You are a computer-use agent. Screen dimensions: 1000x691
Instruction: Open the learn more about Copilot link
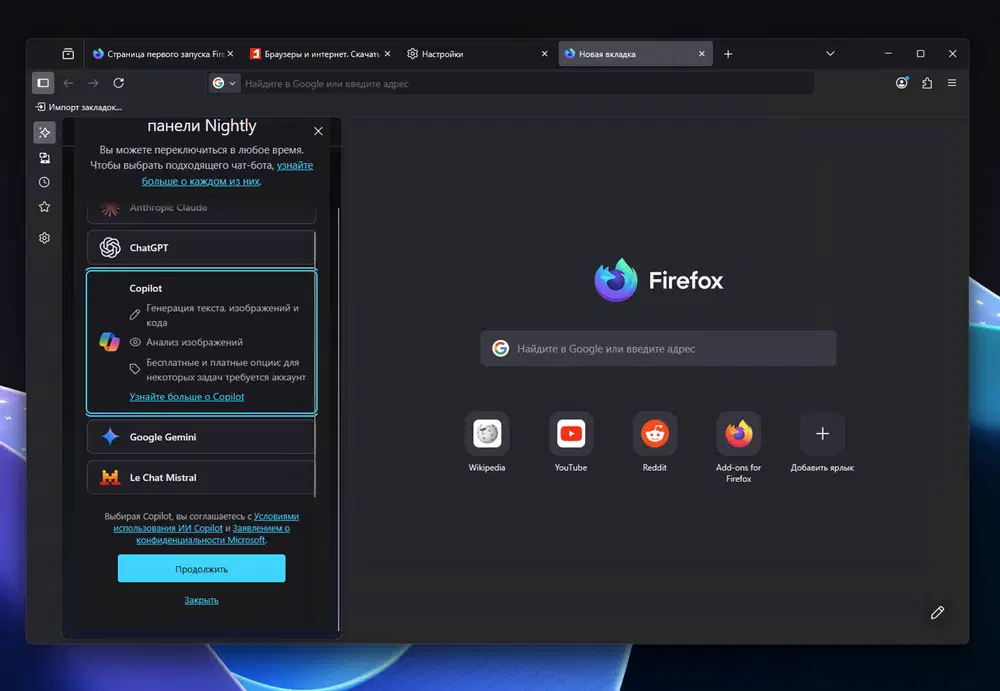(187, 397)
